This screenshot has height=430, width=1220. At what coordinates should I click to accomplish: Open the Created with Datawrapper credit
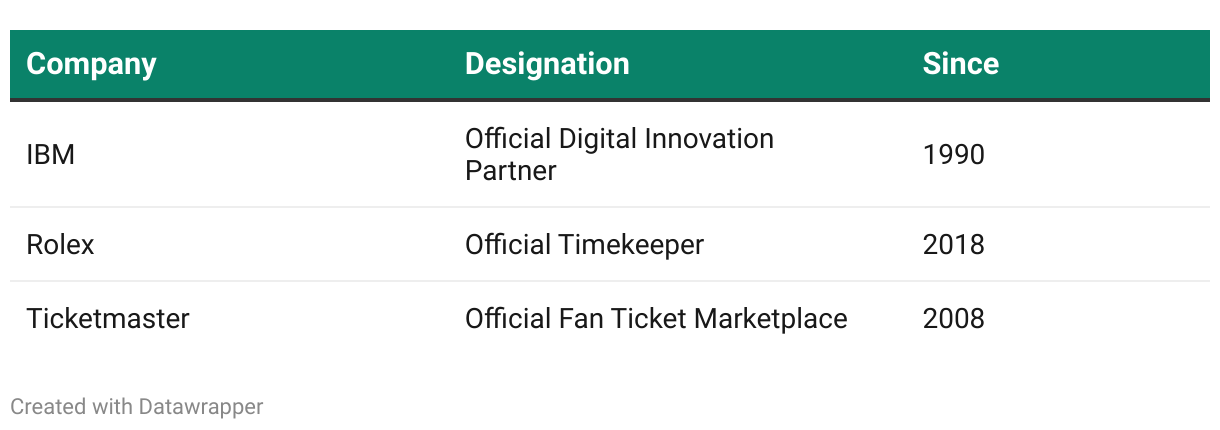(136, 407)
